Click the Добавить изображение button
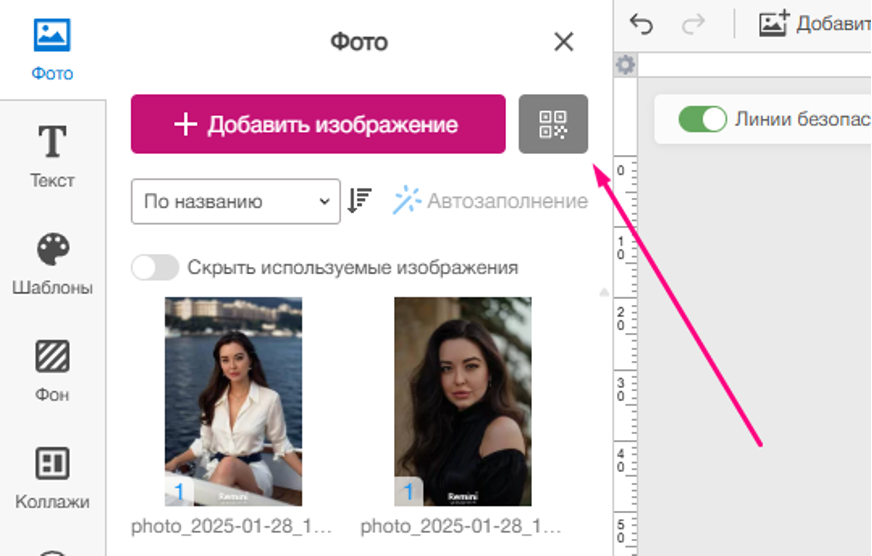This screenshot has width=872, height=556. coord(318,124)
